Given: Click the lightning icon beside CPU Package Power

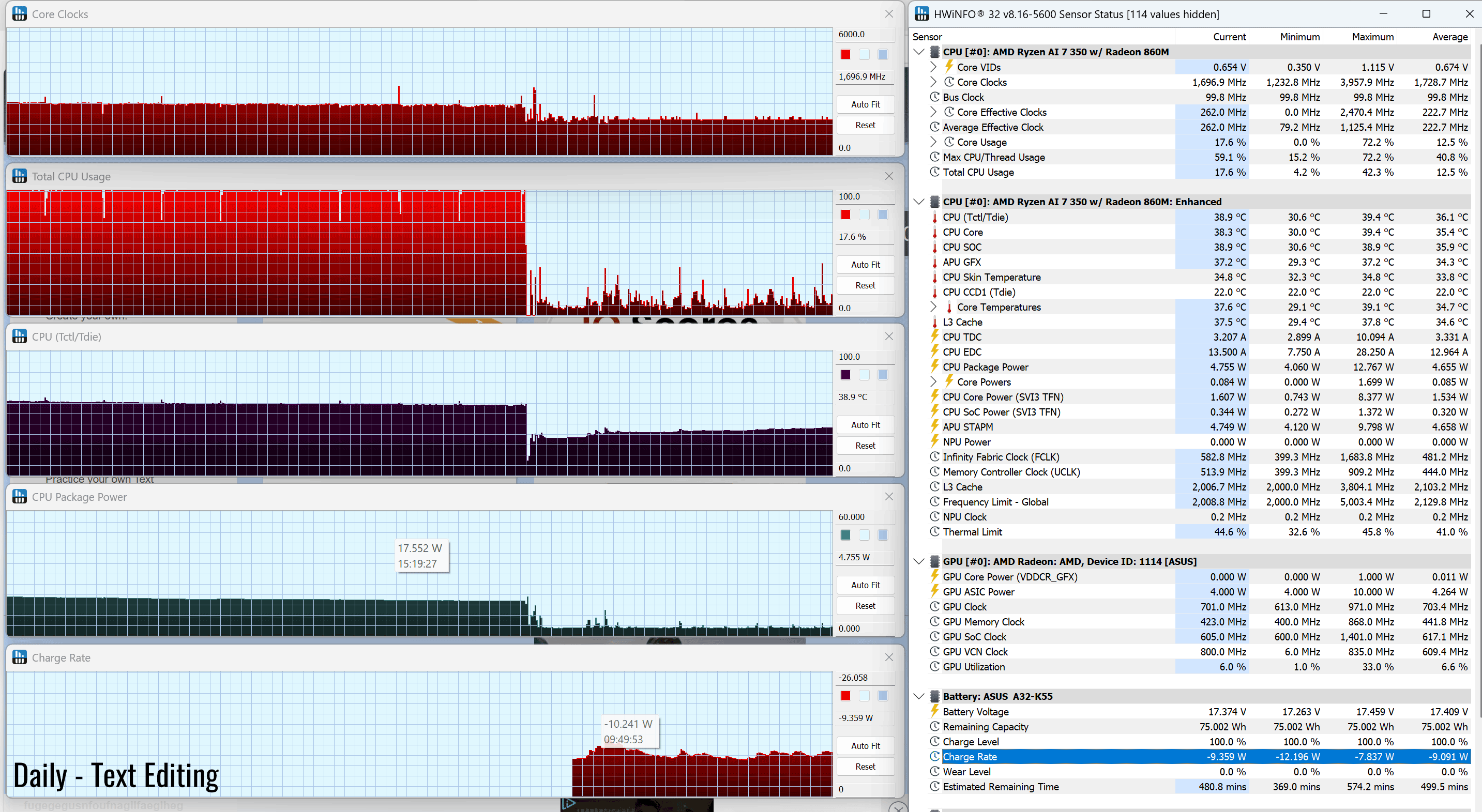Looking at the screenshot, I should pyautogui.click(x=935, y=366).
